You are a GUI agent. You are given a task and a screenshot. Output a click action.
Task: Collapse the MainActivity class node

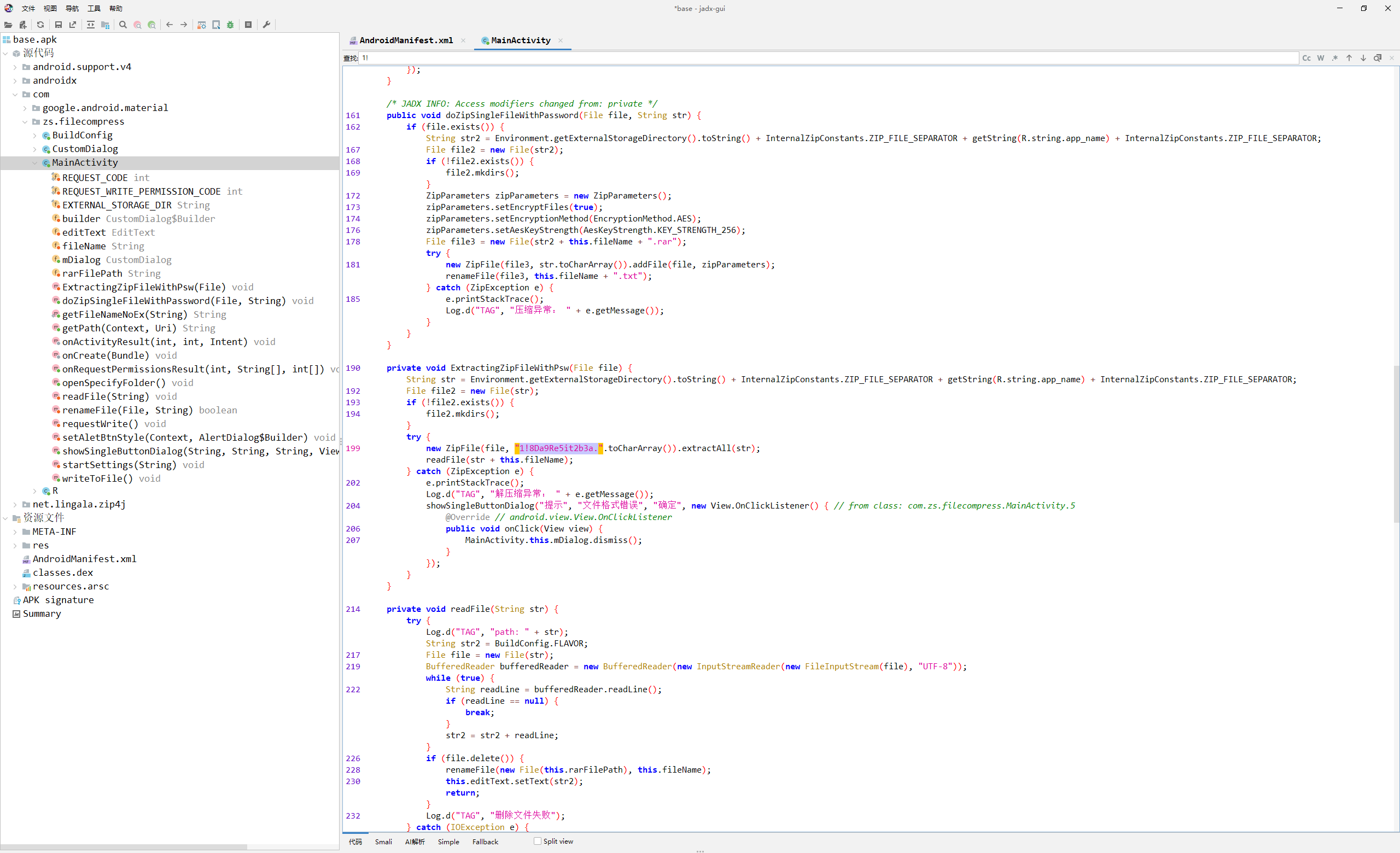coord(34,162)
